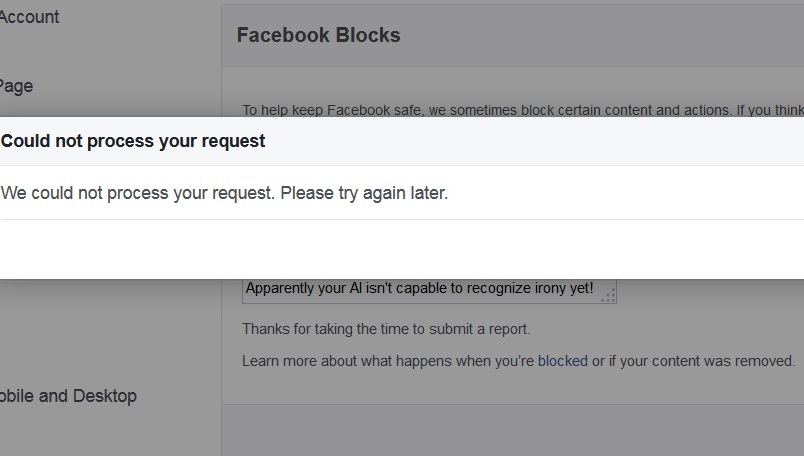The height and width of the screenshot is (456, 804).
Task: Go to Mobile and Desktop settings
Action: point(68,396)
